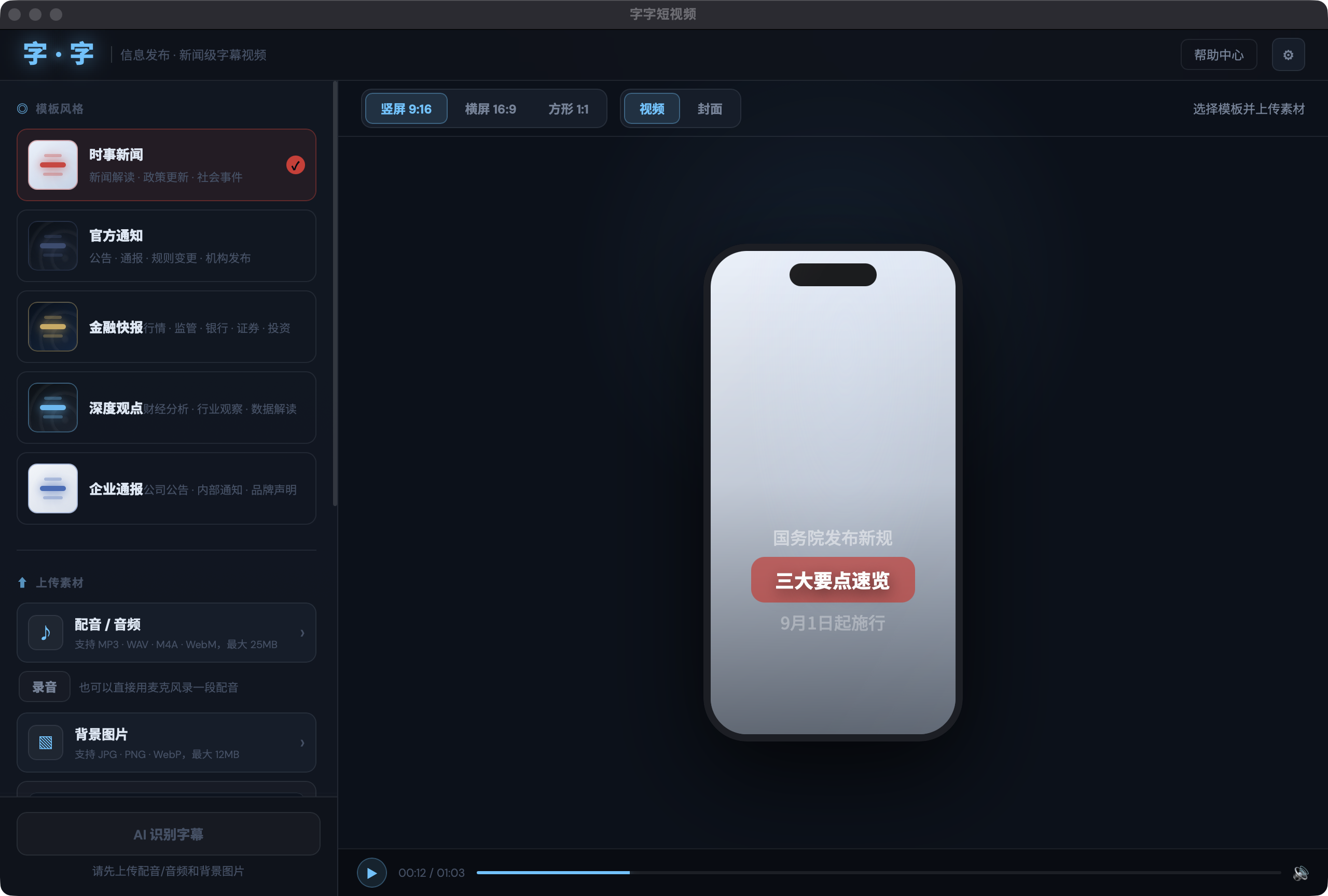This screenshot has width=1328, height=896.
Task: Open the settings gear icon
Action: pos(1288,55)
